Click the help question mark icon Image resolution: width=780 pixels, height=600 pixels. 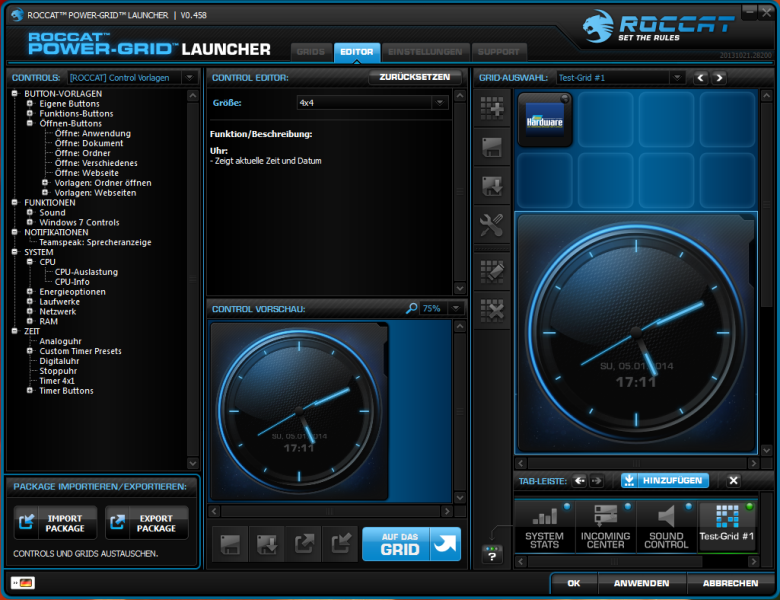tap(492, 554)
